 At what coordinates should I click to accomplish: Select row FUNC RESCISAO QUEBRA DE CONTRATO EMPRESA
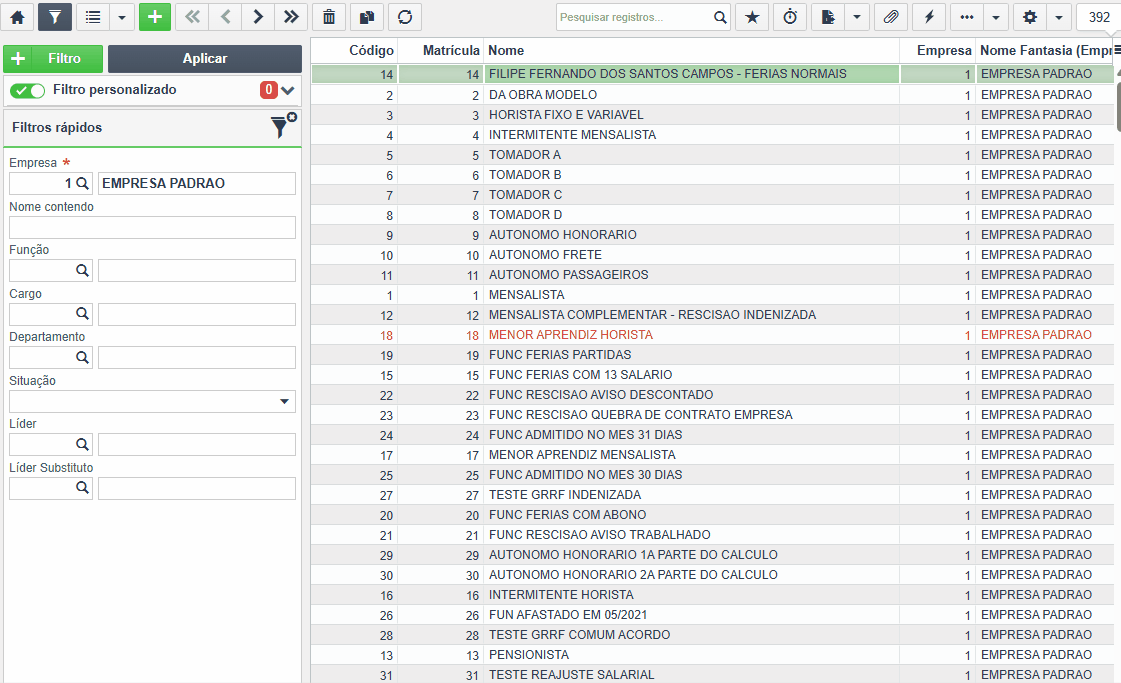tap(712, 415)
